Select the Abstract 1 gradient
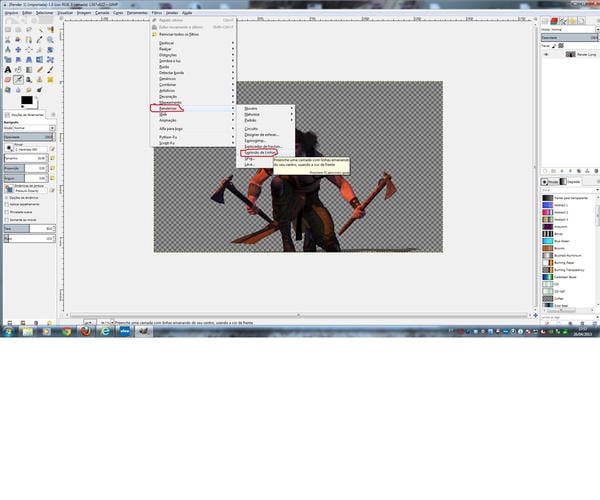Viewport: 600px width, 500px height. [x=568, y=205]
